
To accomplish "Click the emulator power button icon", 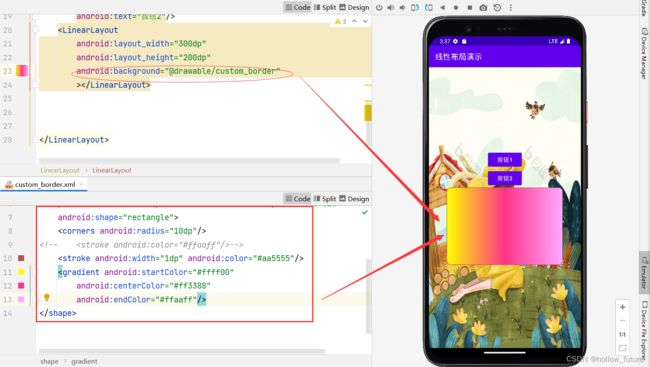I will tap(379, 7).
